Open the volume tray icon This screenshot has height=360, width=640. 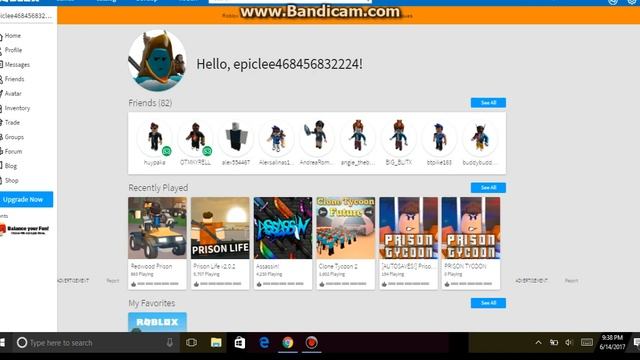tap(569, 343)
